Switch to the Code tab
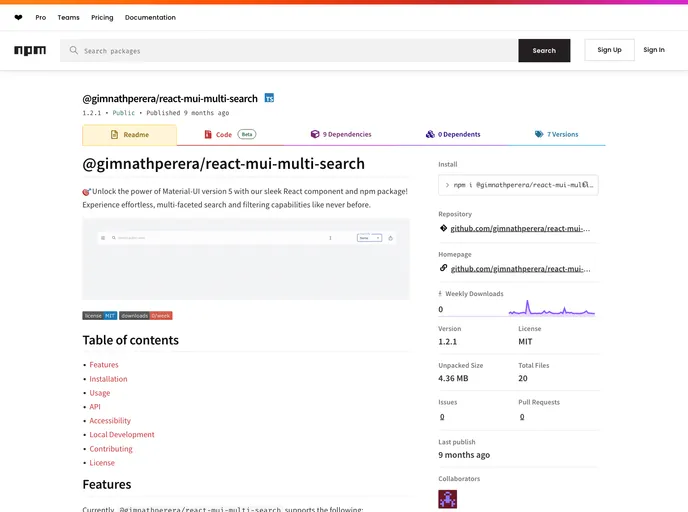Image resolution: width=688 pixels, height=512 pixels. tap(230, 135)
